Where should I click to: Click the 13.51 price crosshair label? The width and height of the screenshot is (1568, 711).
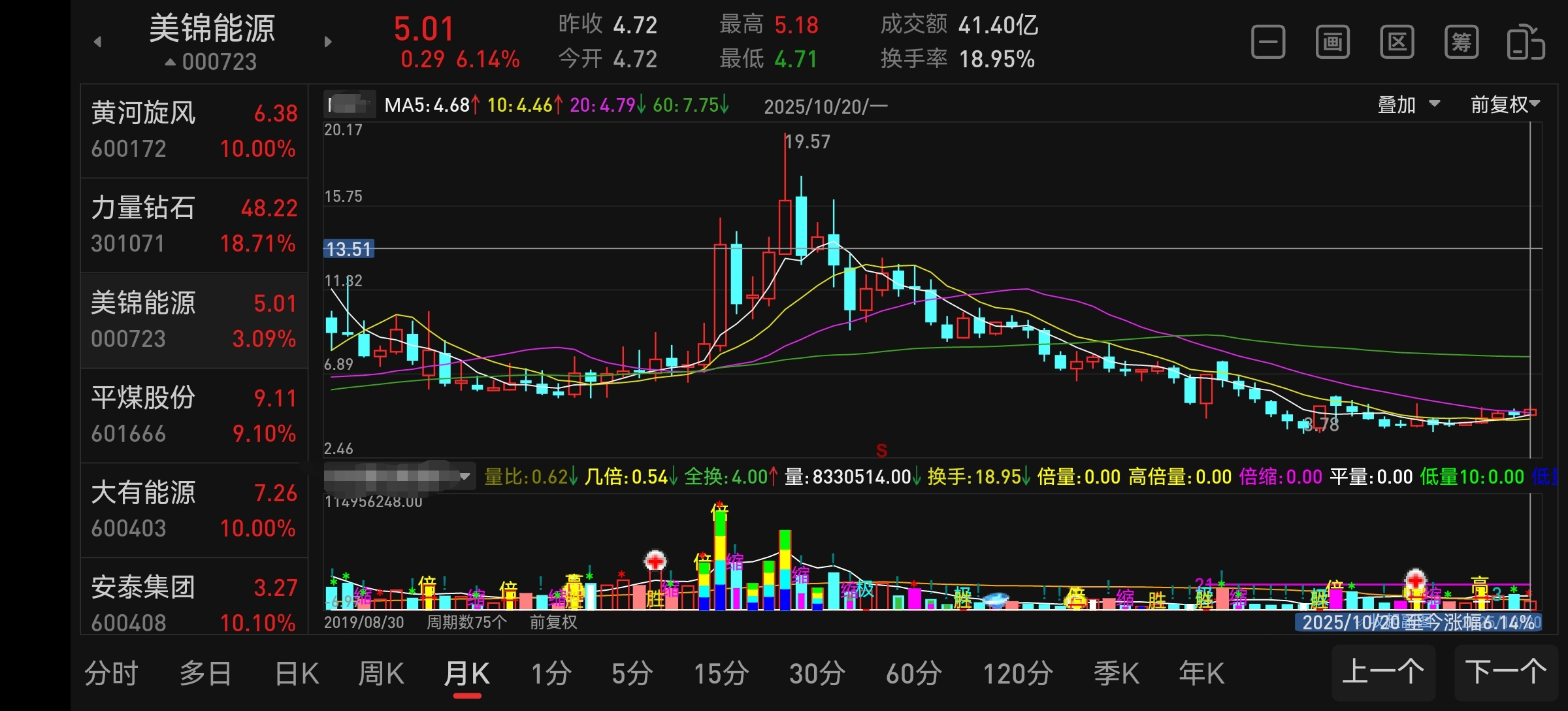349,249
